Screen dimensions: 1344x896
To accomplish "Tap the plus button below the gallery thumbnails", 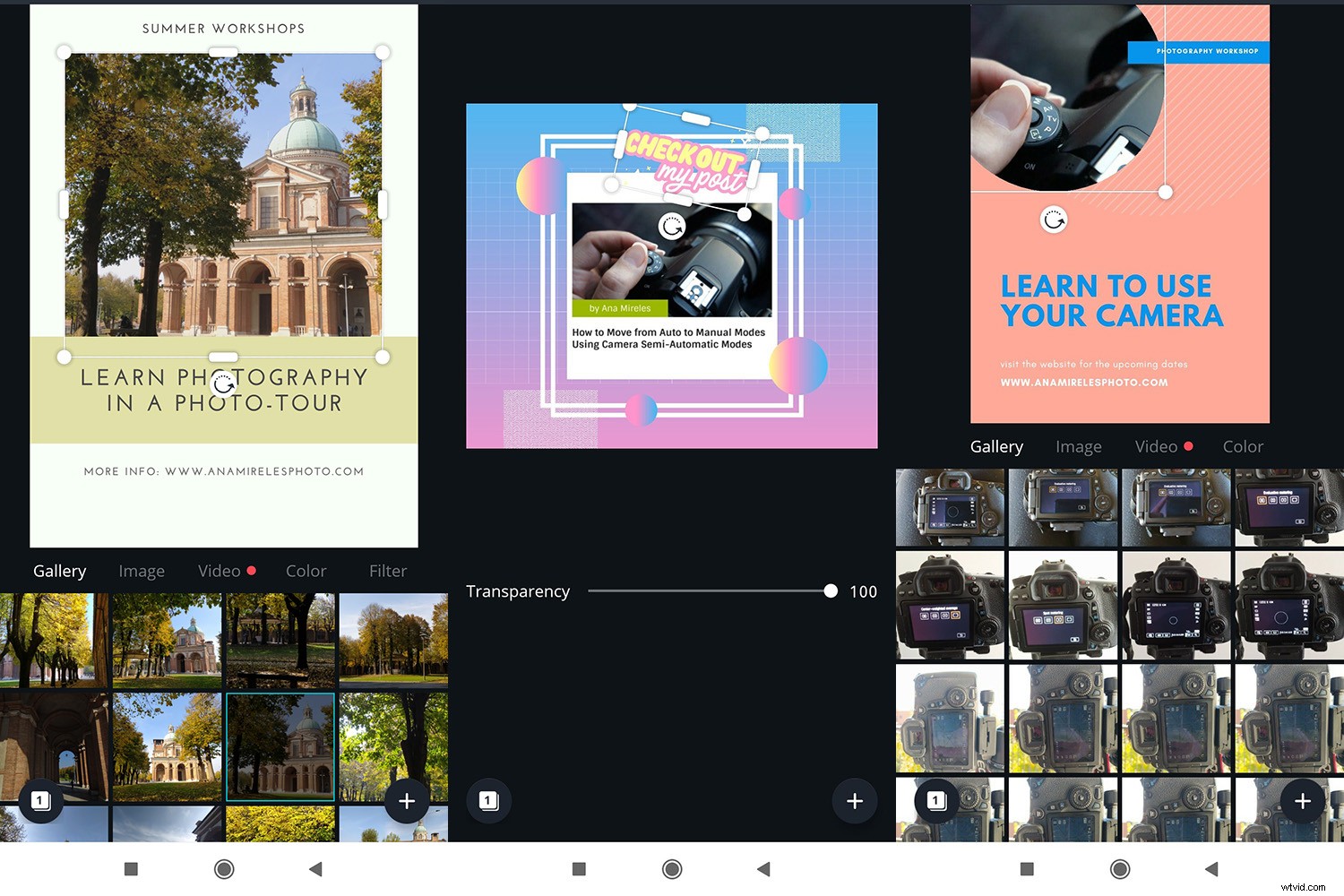I will [x=408, y=801].
